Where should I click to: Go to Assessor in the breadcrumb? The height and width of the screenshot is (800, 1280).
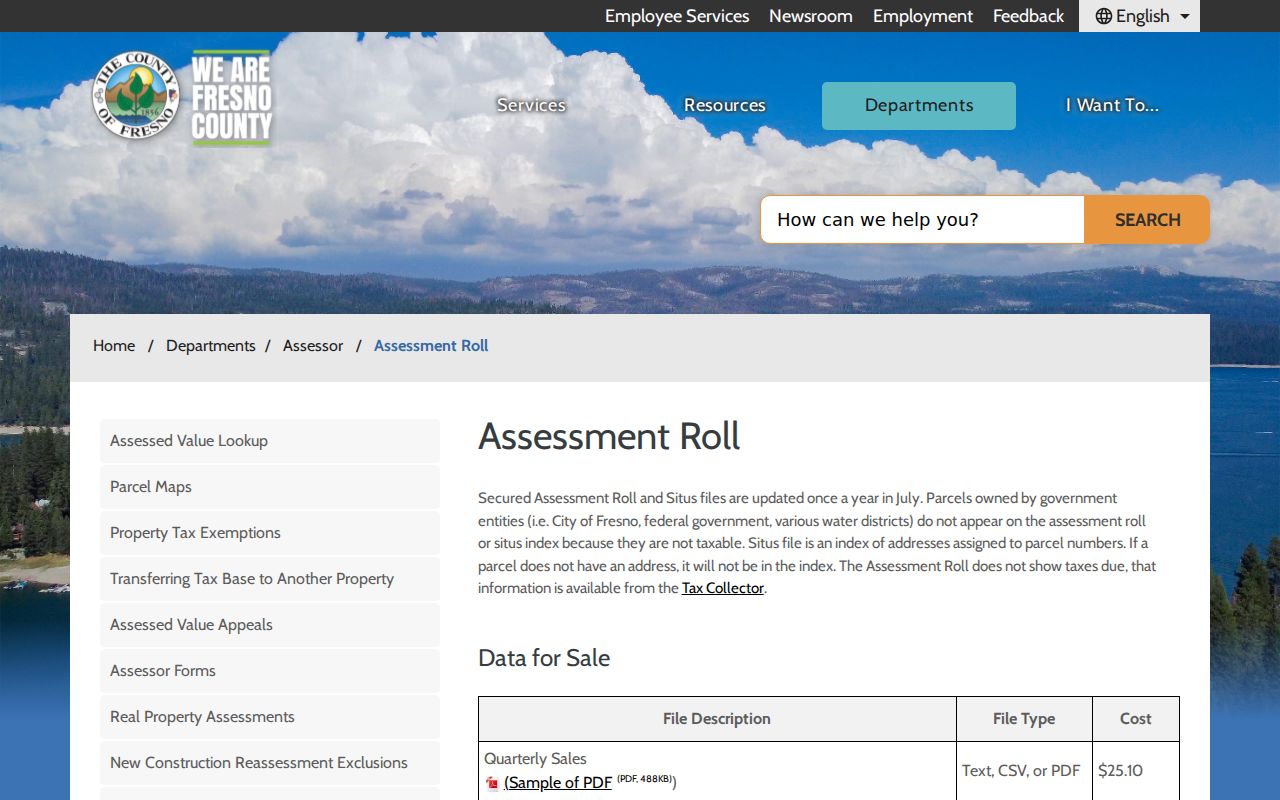(313, 346)
